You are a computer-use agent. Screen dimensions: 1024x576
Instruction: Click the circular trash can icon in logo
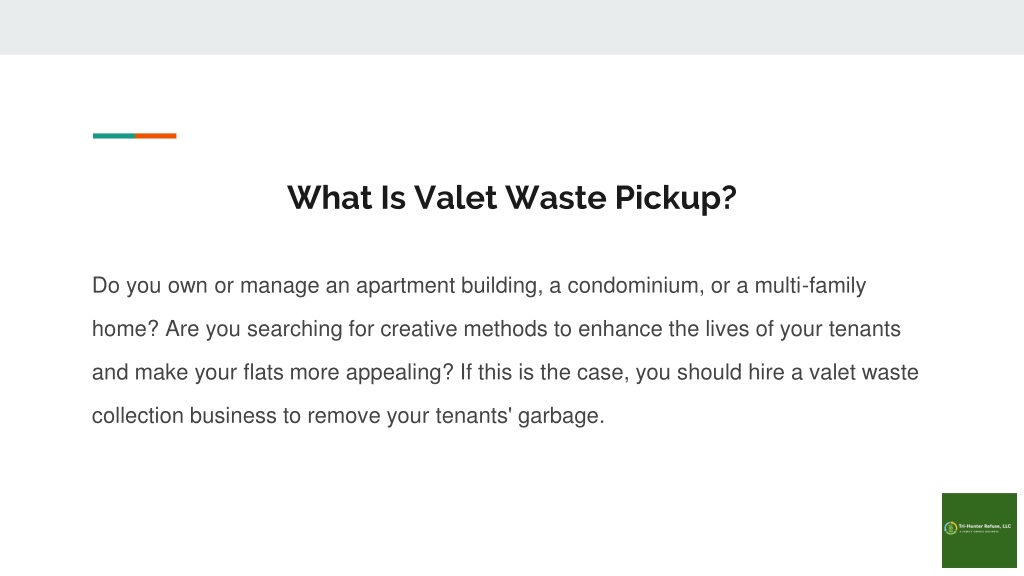tap(951, 528)
